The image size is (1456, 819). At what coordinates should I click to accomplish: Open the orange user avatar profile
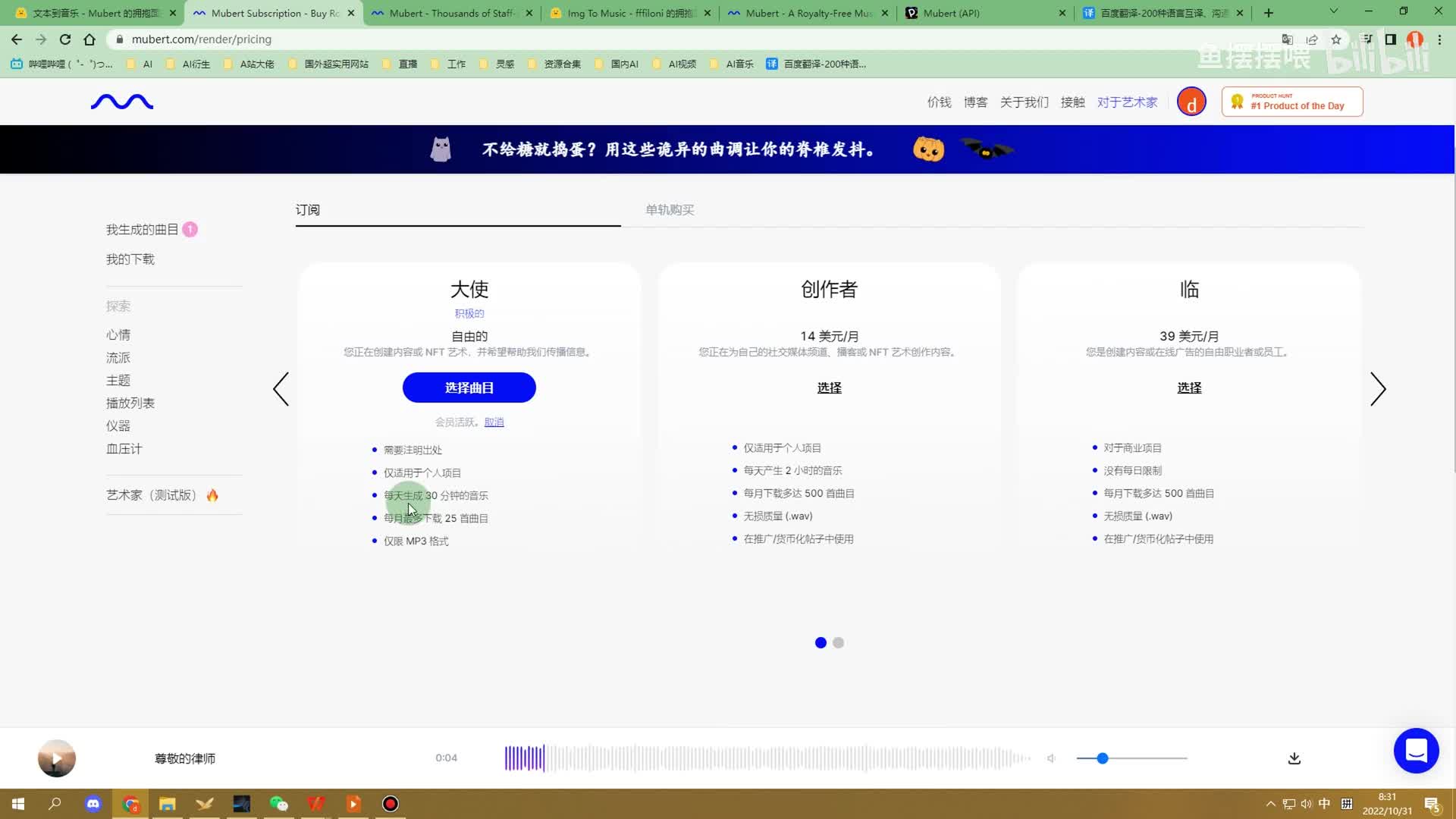(1191, 102)
